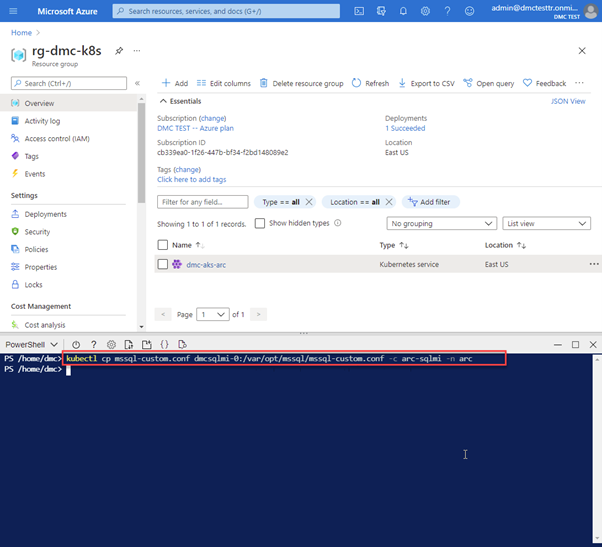The image size is (602, 547).
Task: Check the dmc-aks-arc row checkbox
Action: [x=163, y=264]
